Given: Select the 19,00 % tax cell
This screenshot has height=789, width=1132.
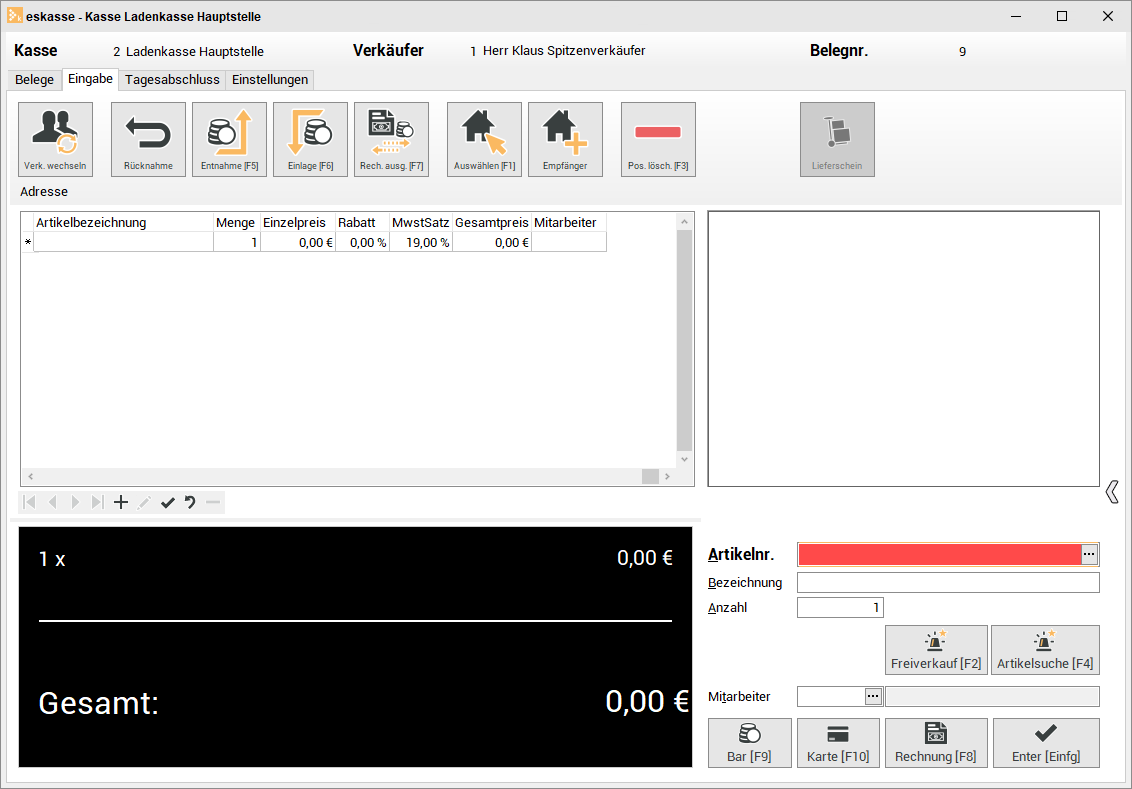Looking at the screenshot, I should (421, 243).
